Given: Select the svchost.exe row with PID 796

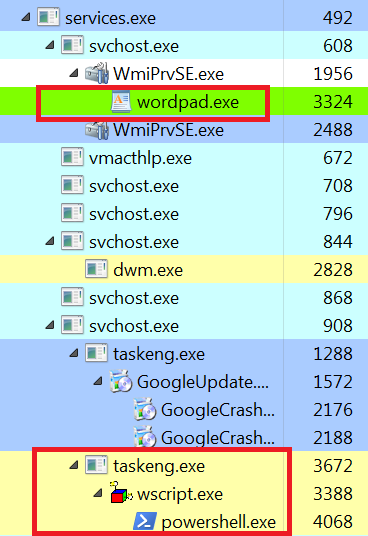Looking at the screenshot, I should pyautogui.click(x=184, y=214).
